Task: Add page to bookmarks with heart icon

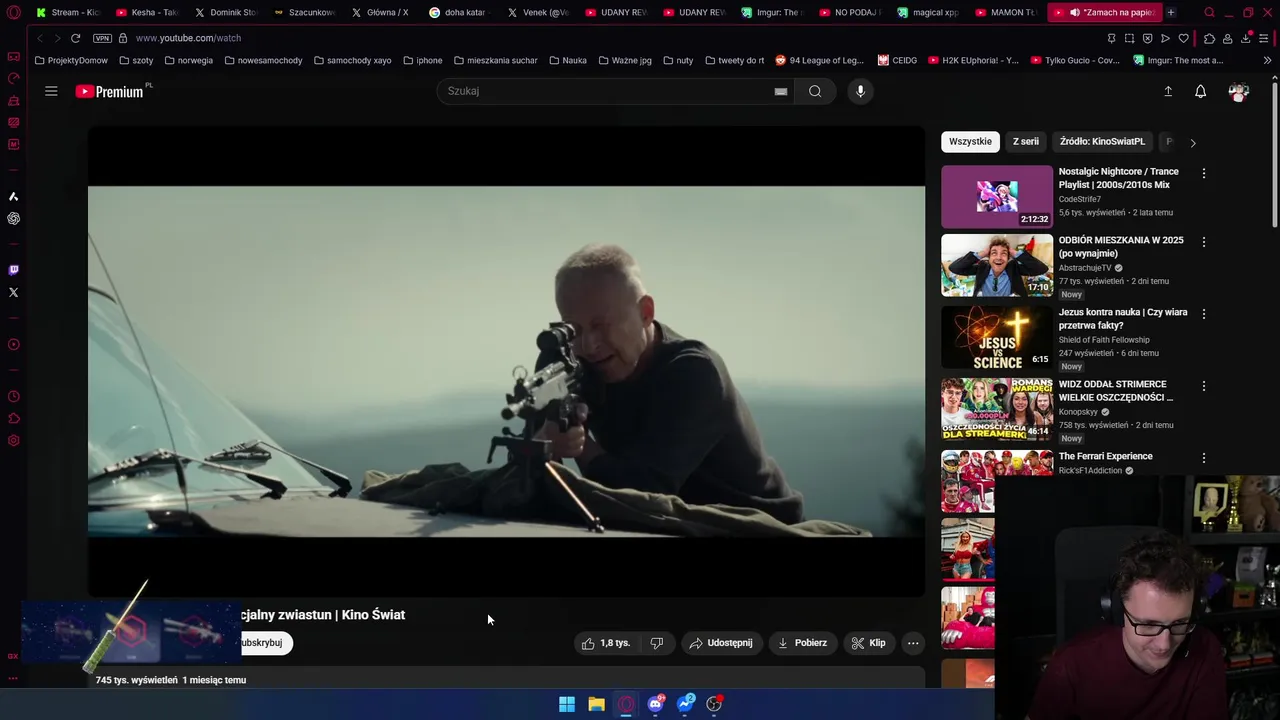Action: [x=1183, y=38]
